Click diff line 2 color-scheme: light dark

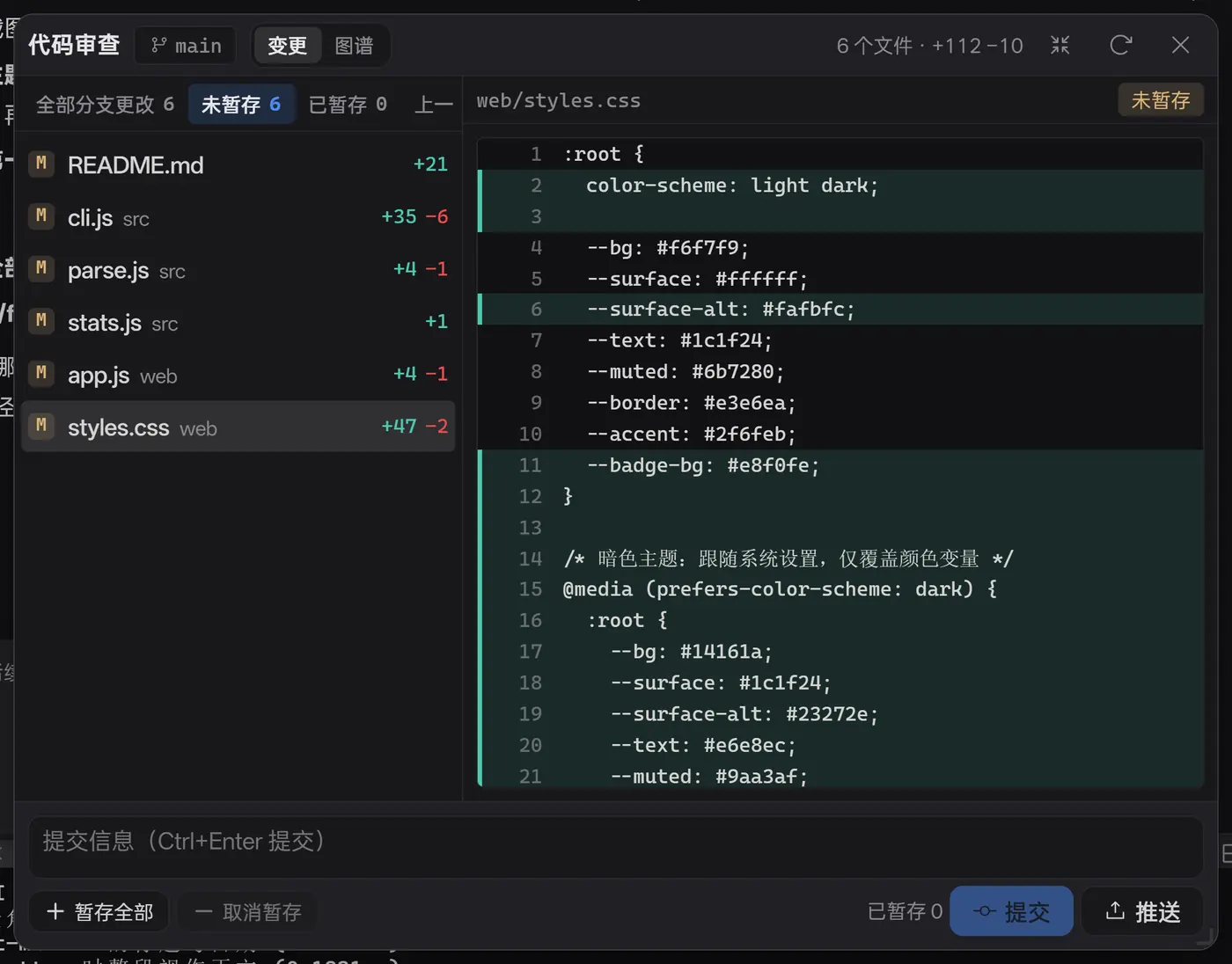click(840, 186)
